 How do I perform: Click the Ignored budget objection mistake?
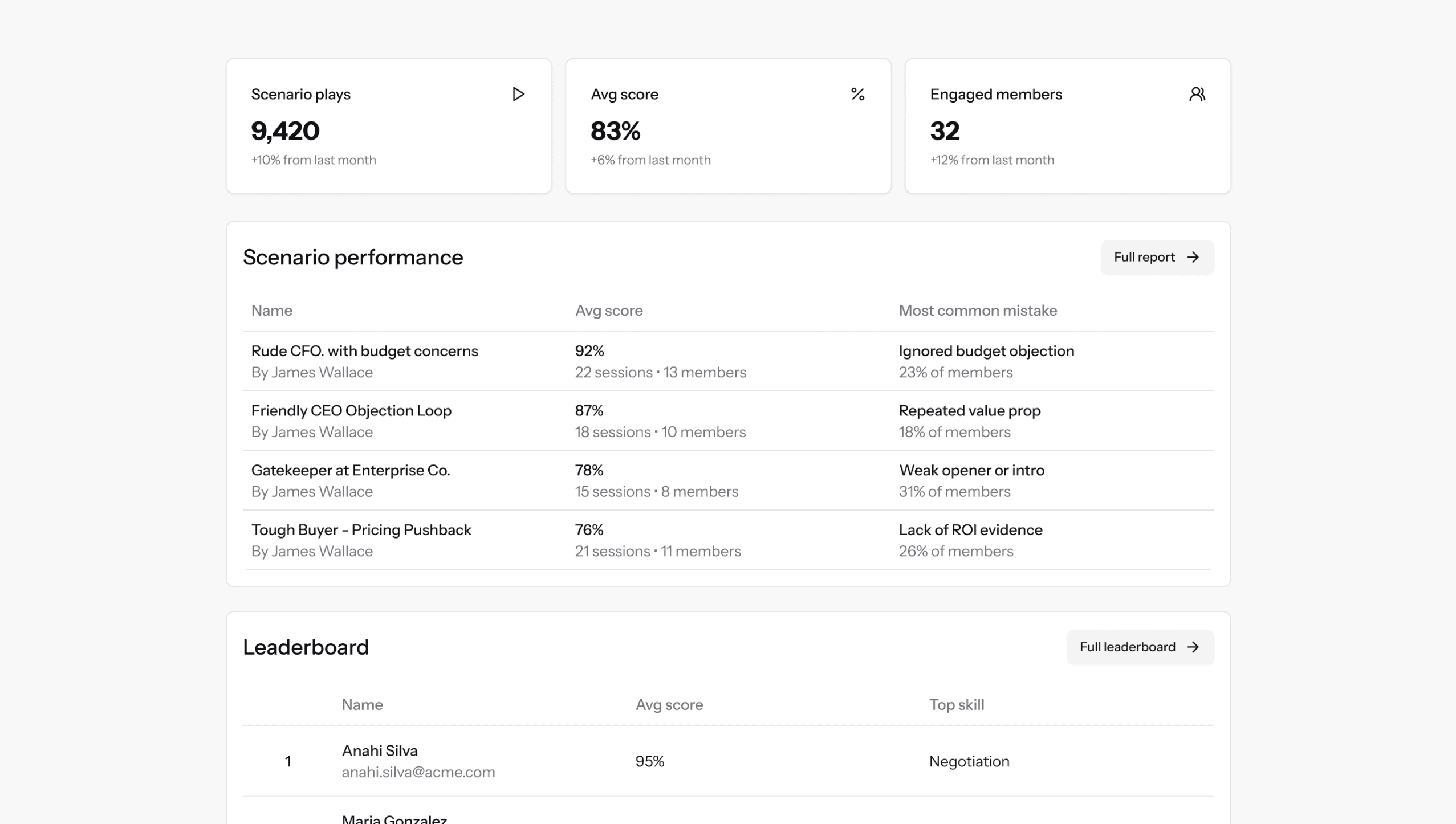pyautogui.click(x=986, y=351)
